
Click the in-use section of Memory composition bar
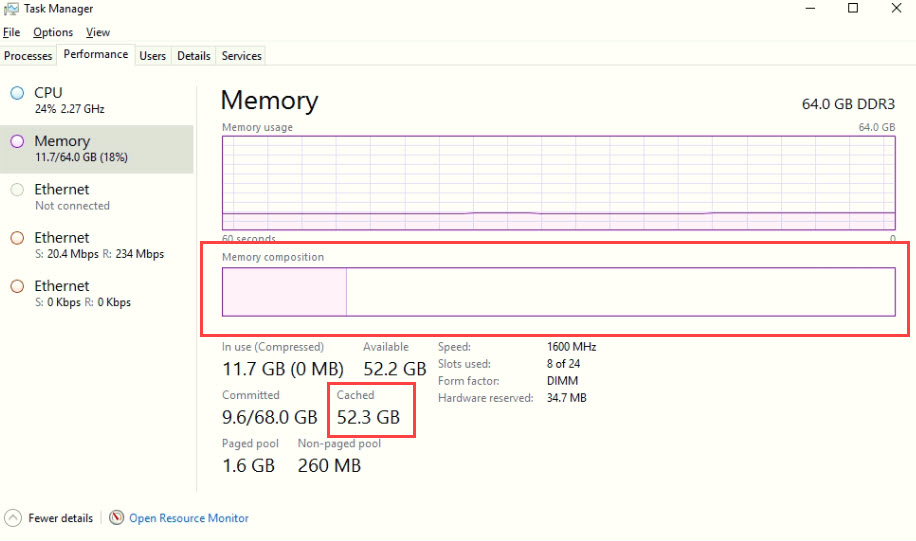[283, 292]
